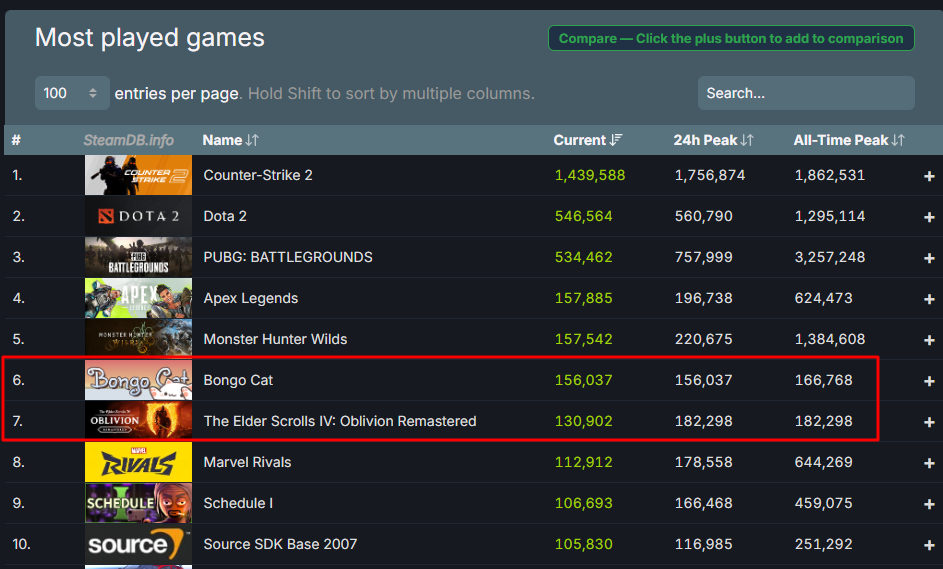This screenshot has width=943, height=569.
Task: Open the Source SDK thumbnail
Action: click(138, 544)
